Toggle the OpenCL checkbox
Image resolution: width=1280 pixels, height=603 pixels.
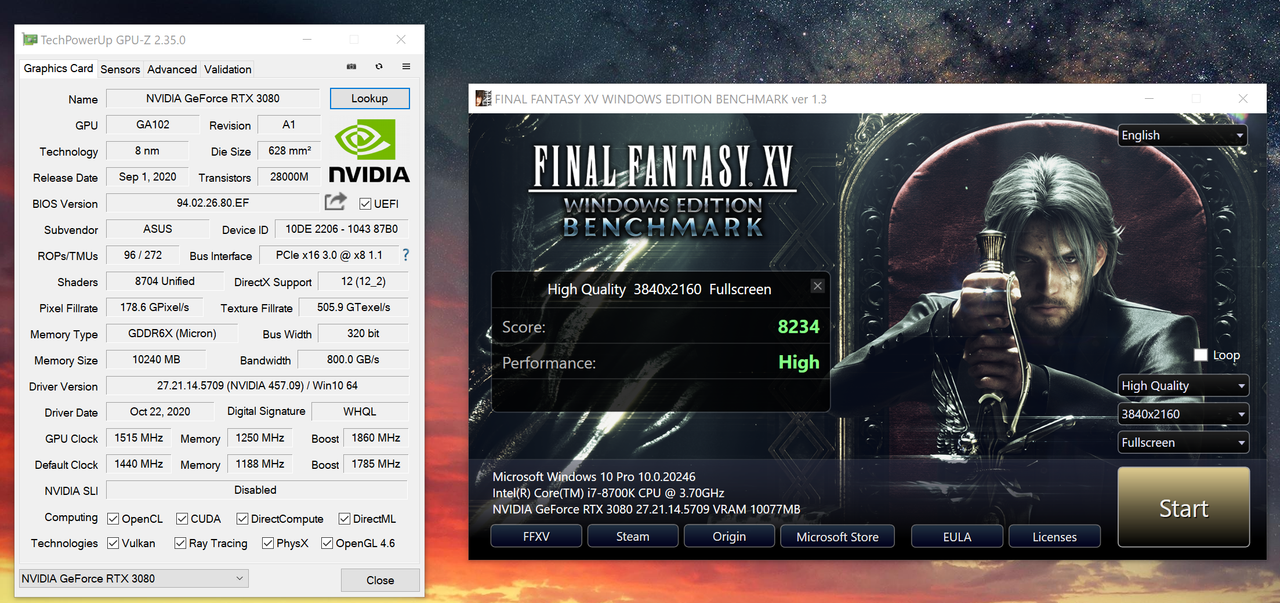coord(111,518)
